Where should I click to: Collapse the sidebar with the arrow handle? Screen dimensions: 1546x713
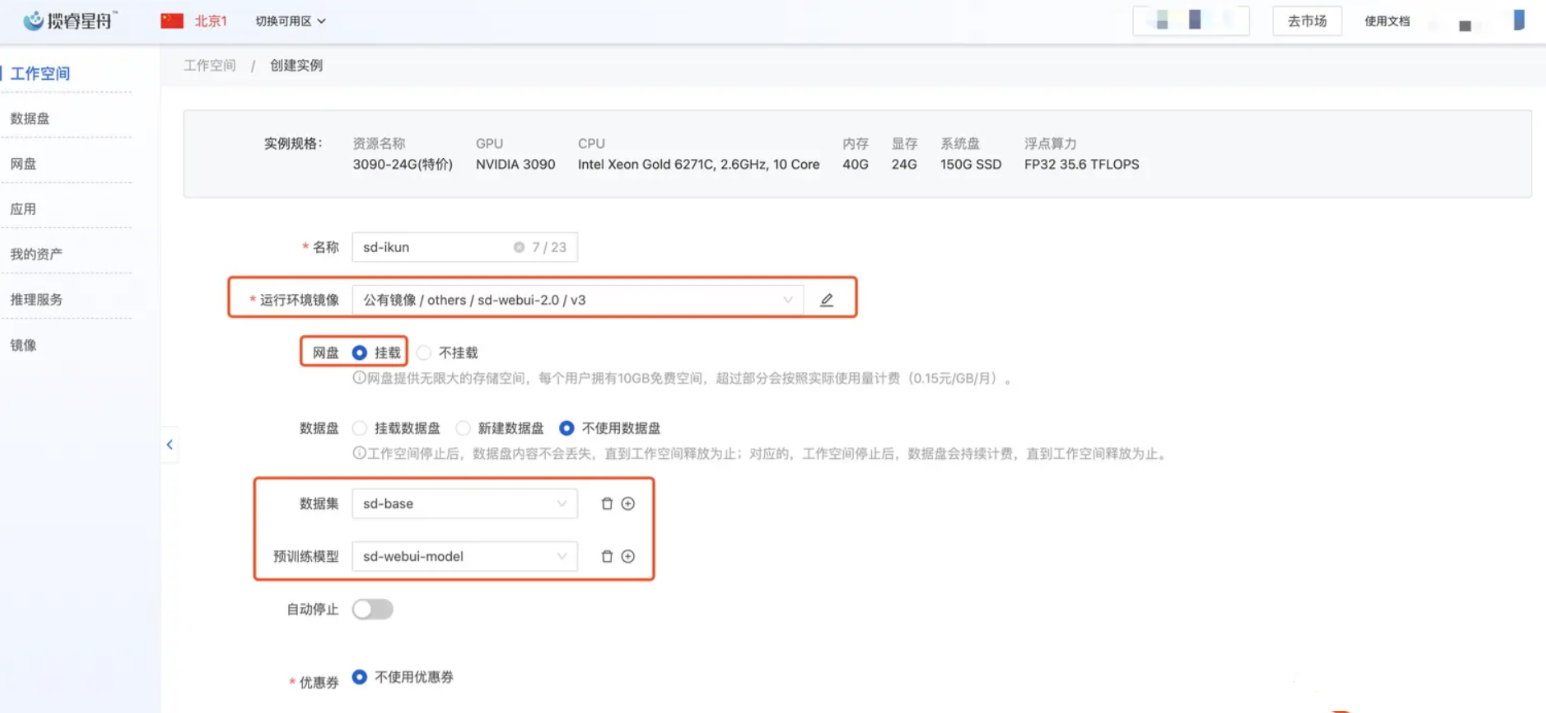tap(170, 445)
